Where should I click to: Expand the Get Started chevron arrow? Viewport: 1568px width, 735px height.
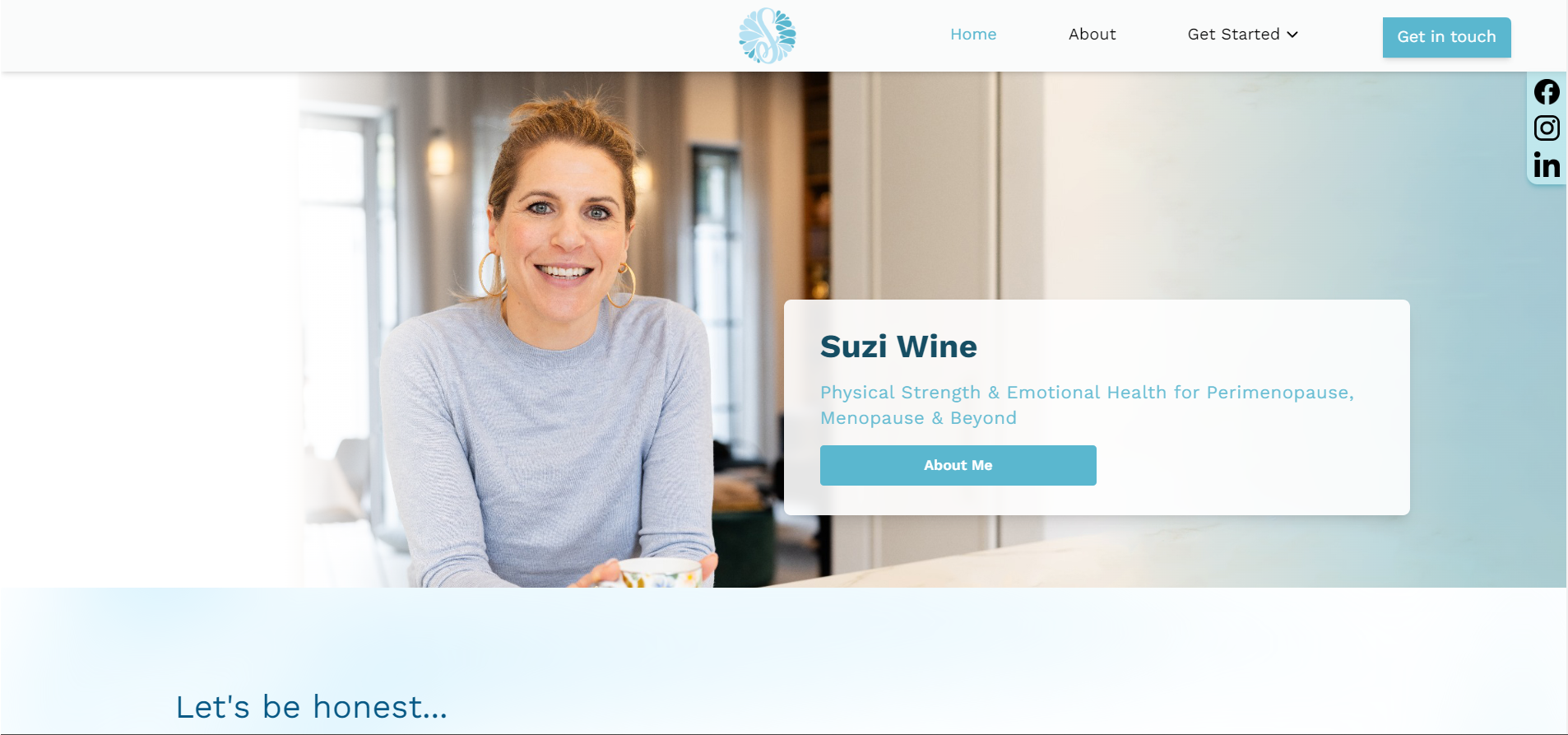click(1292, 35)
